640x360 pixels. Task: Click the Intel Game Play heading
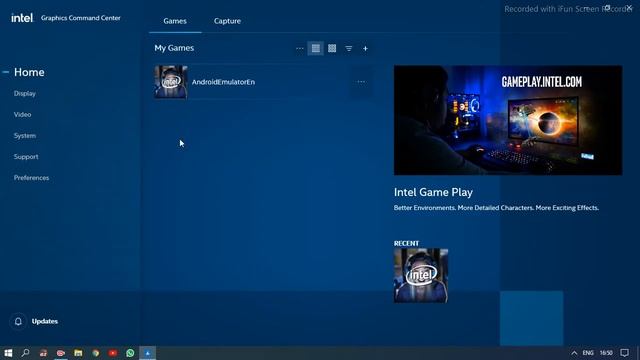(433, 192)
